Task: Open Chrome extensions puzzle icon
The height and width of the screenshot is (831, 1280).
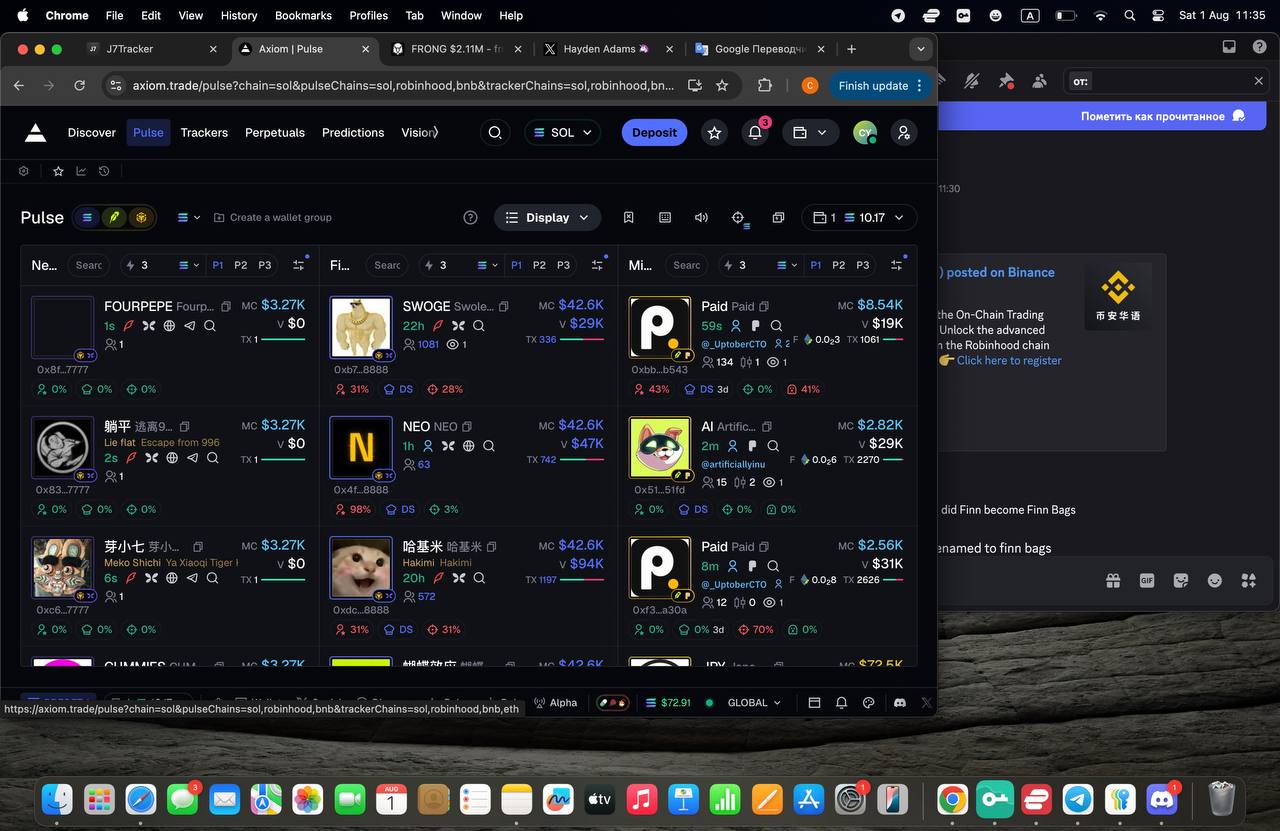Action: pyautogui.click(x=765, y=86)
